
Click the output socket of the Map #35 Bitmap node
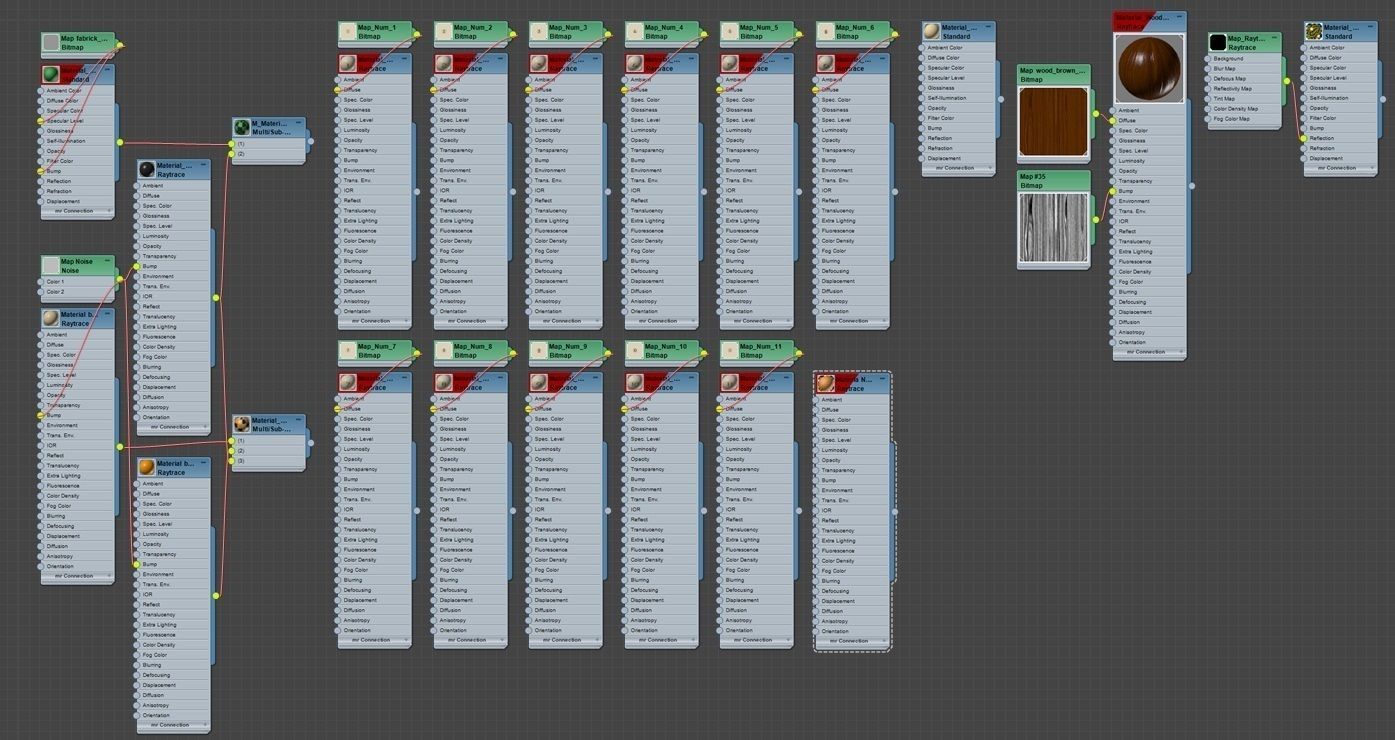pyautogui.click(x=1096, y=219)
